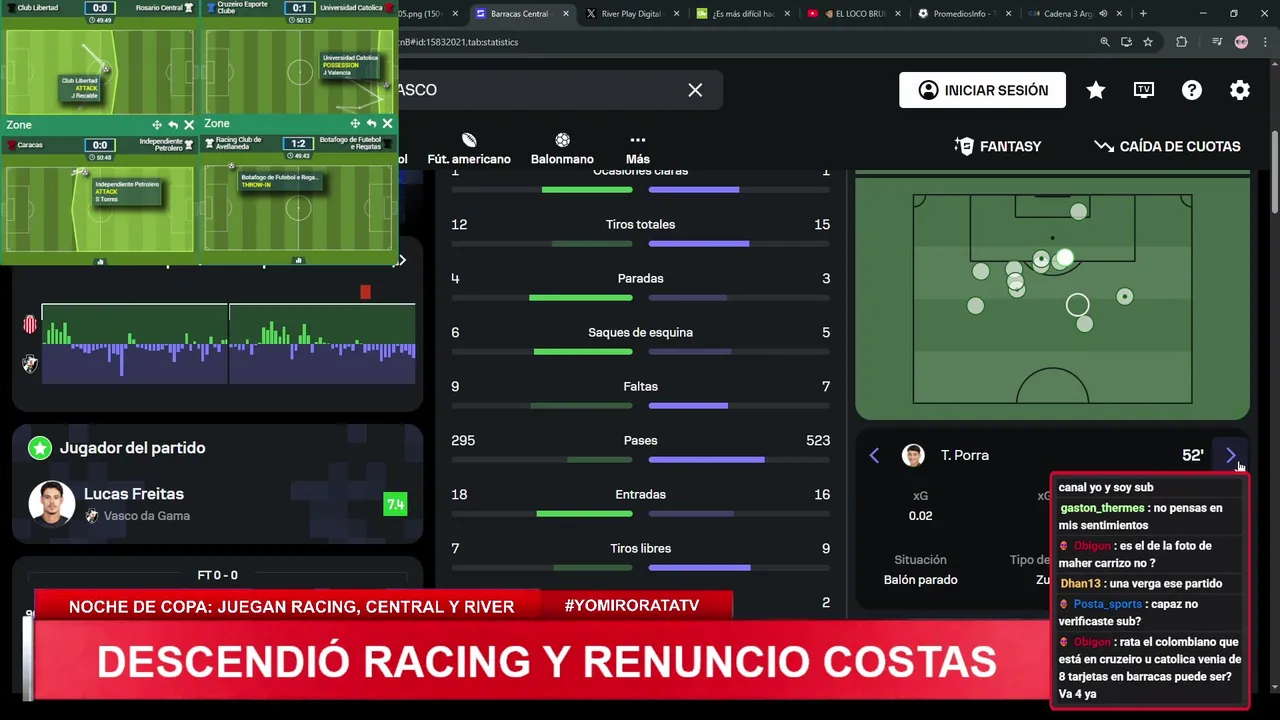Open the browser media control icon

tap(1216, 42)
